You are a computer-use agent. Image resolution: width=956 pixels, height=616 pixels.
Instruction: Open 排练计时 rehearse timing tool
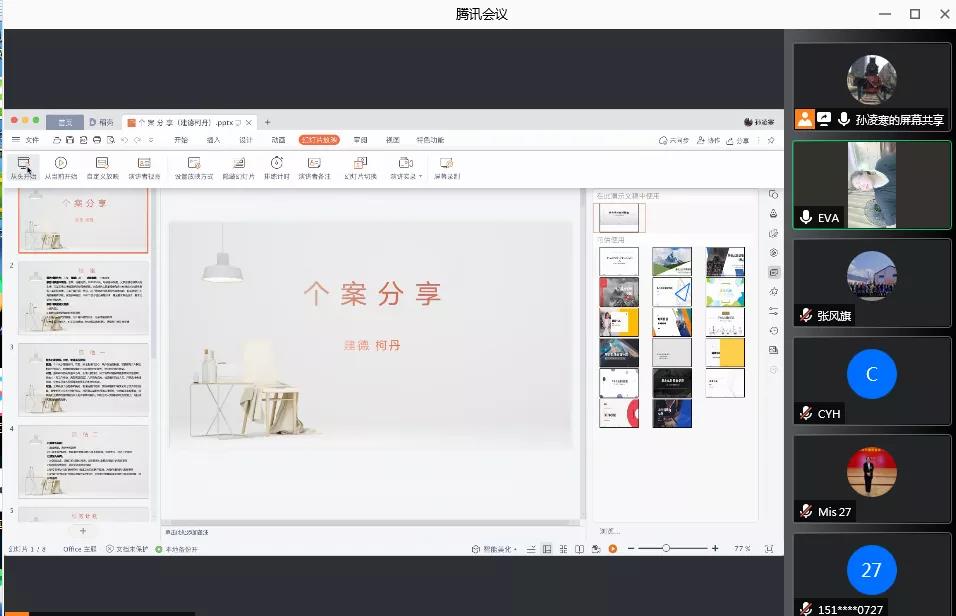276,163
